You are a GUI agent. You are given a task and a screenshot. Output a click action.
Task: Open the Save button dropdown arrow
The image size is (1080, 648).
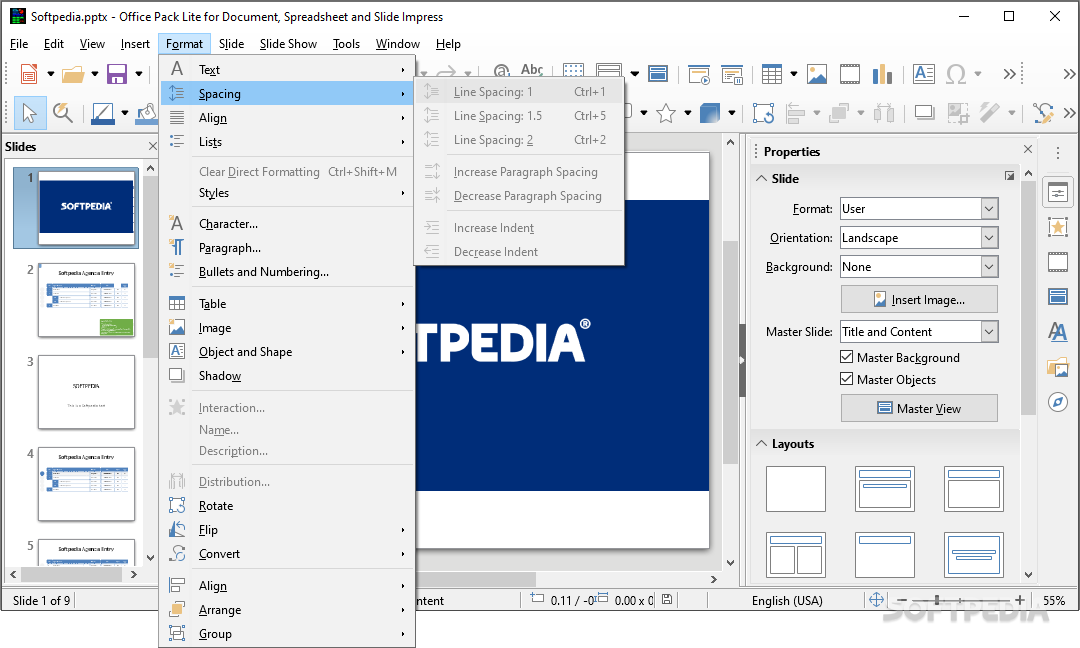[x=138, y=74]
